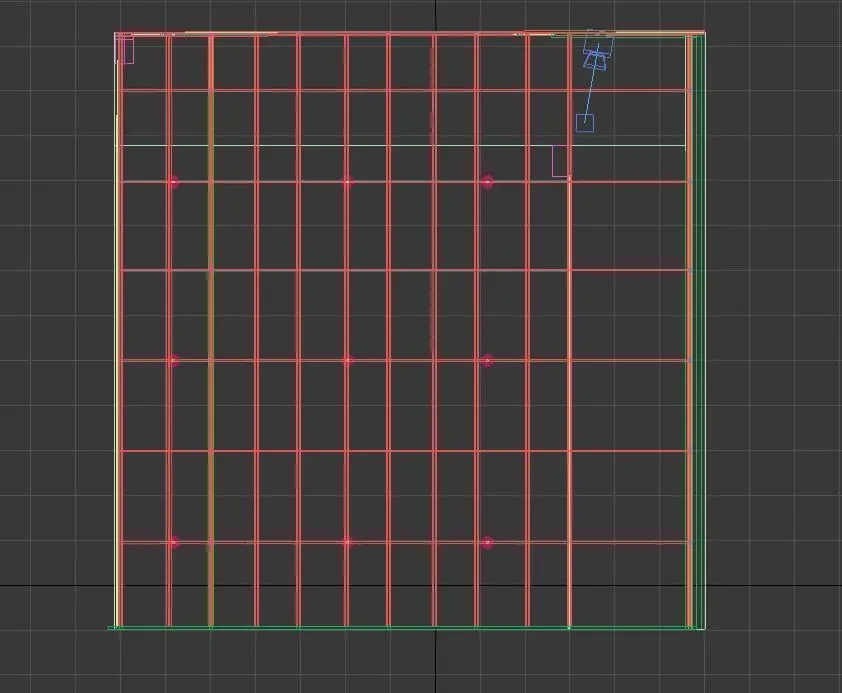Click the bottom-right light marker
This screenshot has height=693, width=842.
click(x=487, y=542)
